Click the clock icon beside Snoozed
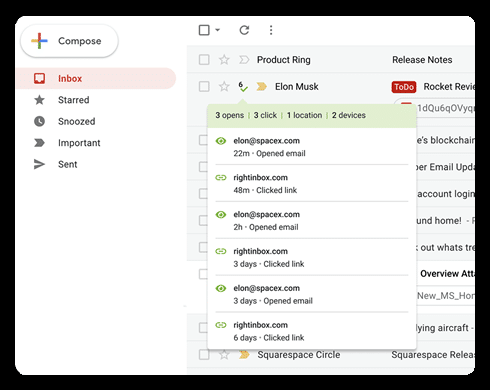Image resolution: width=490 pixels, height=390 pixels. tap(39, 121)
